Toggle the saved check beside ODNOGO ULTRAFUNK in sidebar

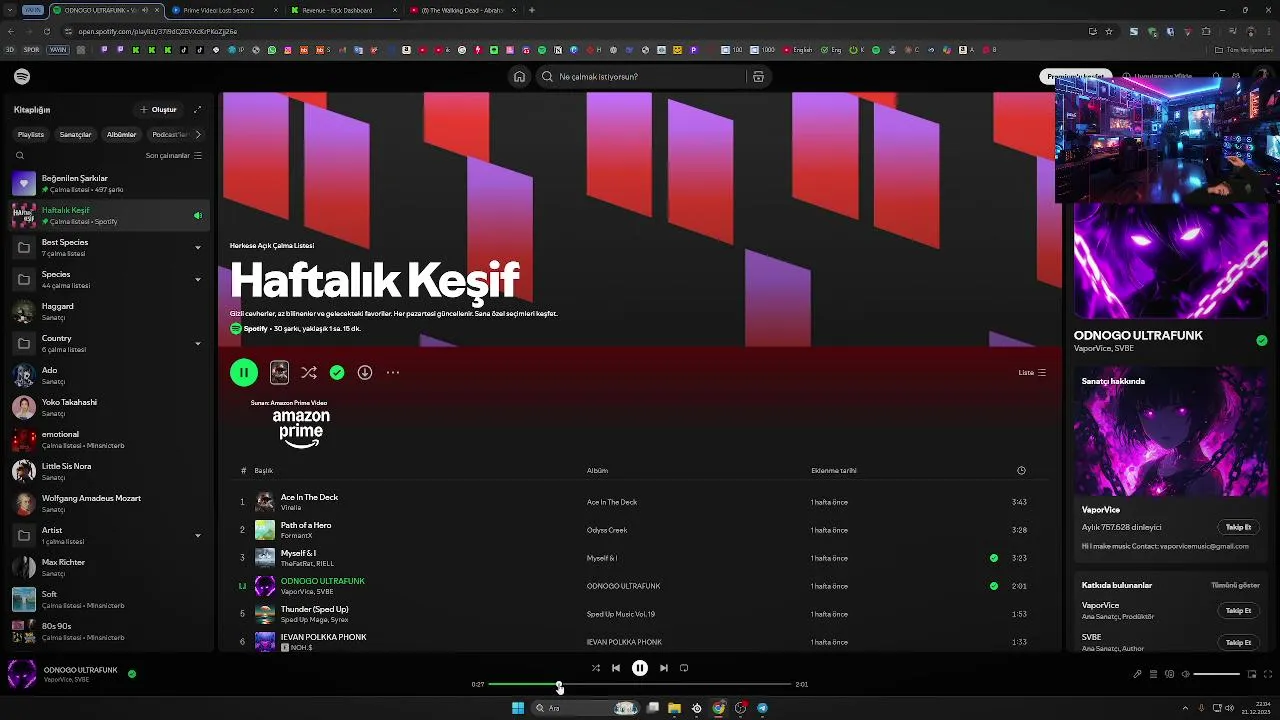[1262, 341]
